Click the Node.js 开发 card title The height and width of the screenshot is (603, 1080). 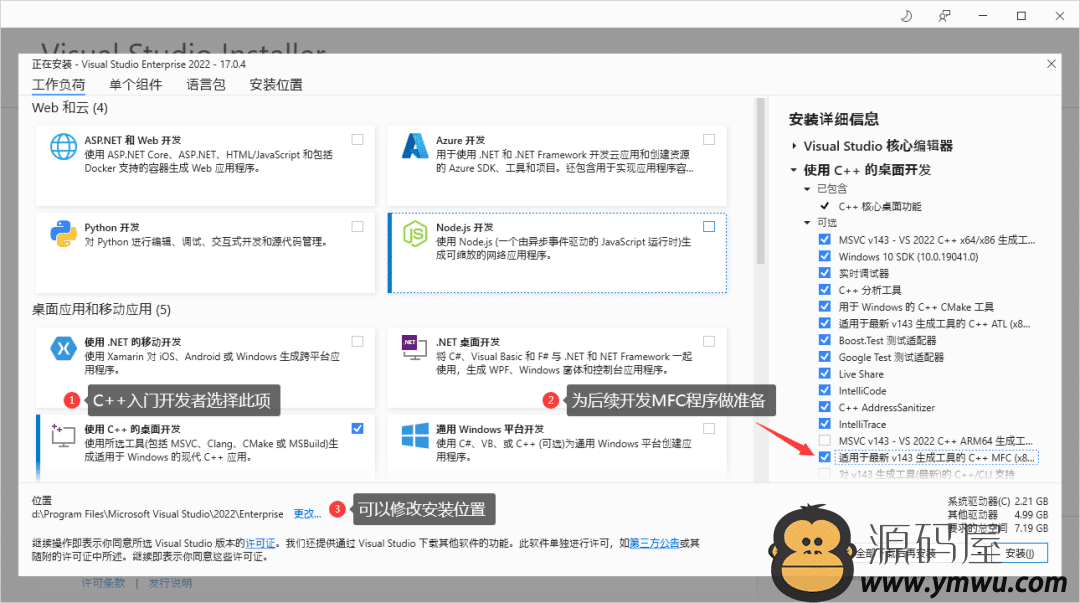[464, 227]
